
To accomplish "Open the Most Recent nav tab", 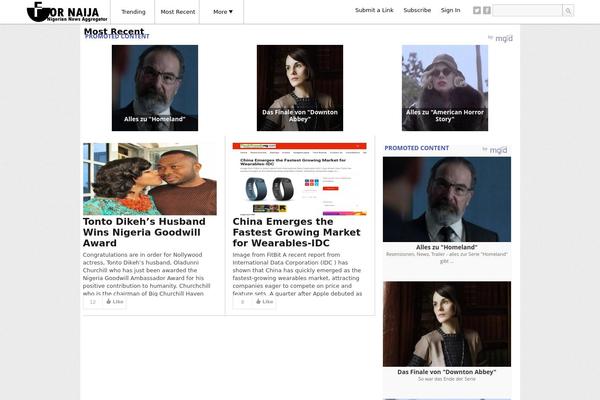I will pos(178,12).
